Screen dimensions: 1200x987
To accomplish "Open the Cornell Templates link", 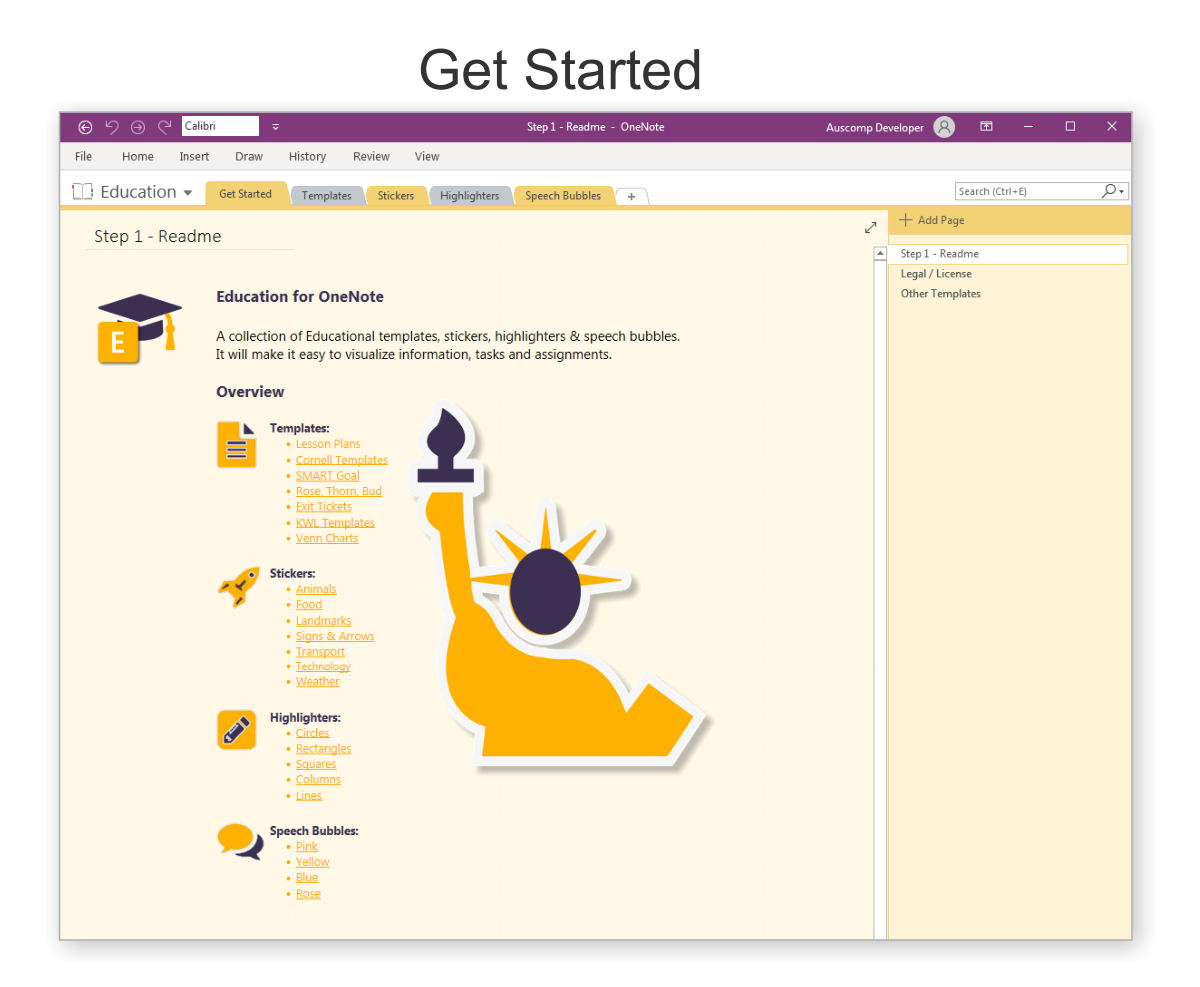I will [342, 460].
